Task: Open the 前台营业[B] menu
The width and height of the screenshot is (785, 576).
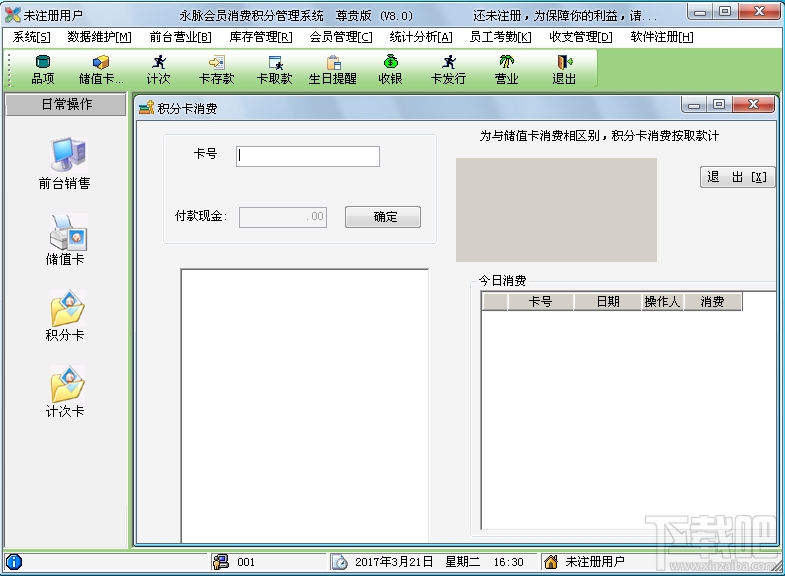Action: point(180,37)
